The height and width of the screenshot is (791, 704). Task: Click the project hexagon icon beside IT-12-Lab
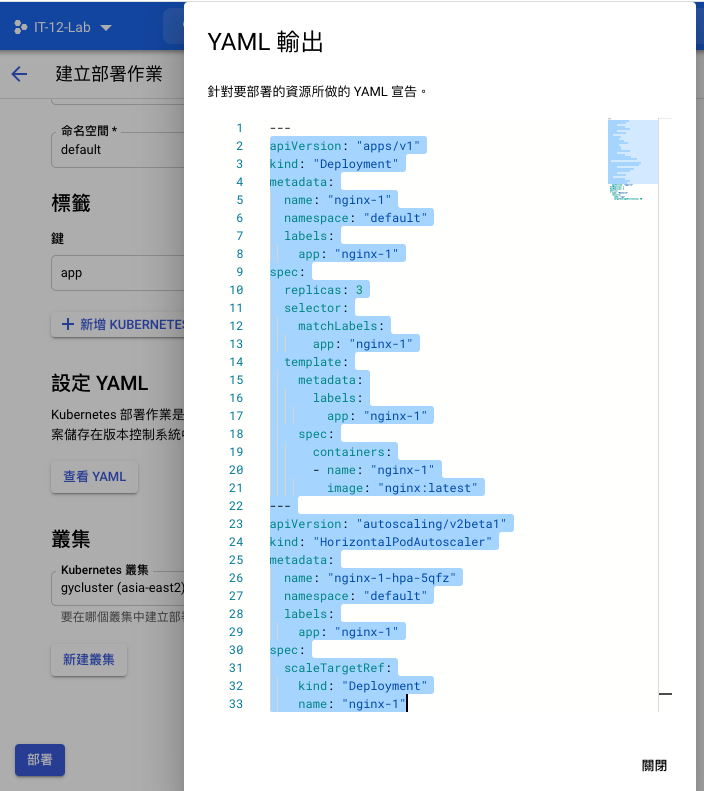21,27
